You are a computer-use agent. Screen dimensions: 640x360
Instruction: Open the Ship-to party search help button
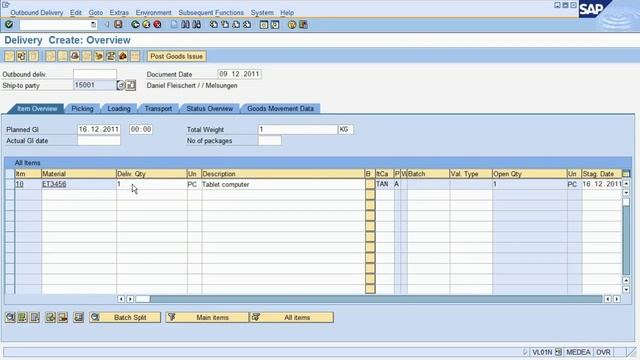coord(121,85)
